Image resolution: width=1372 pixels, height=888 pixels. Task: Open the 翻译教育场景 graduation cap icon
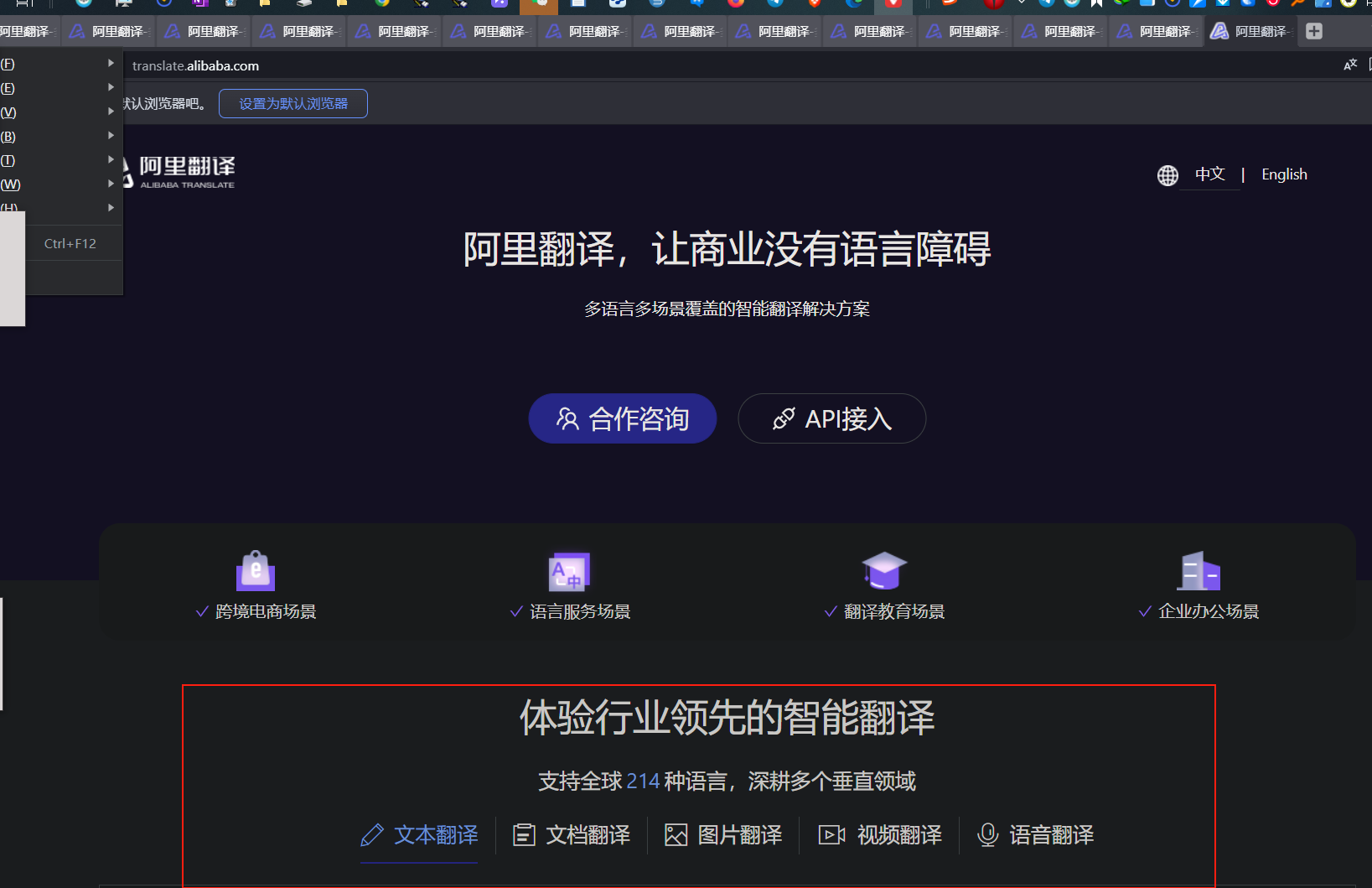pos(884,571)
